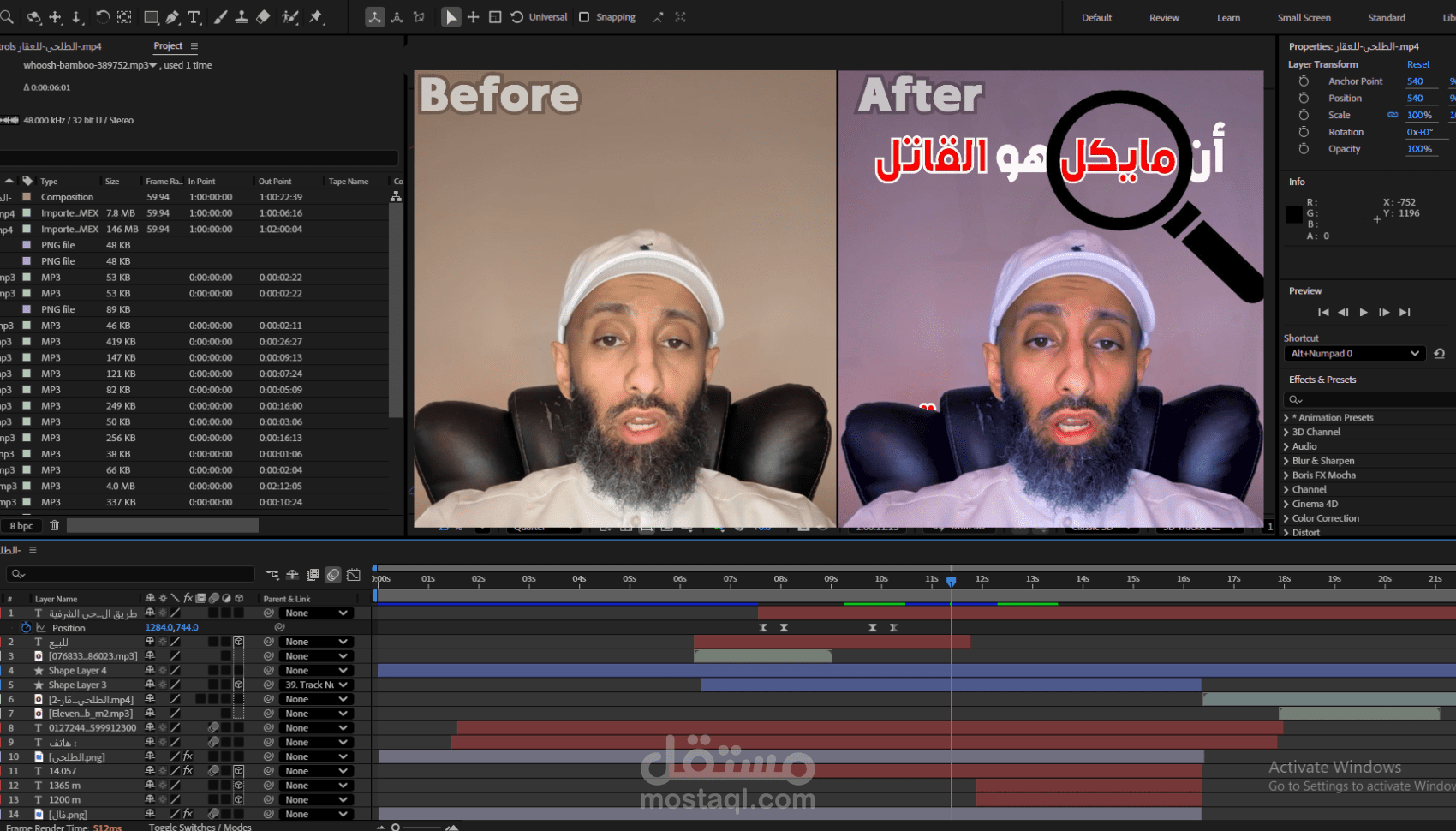Pick the Brush tool from the toolbar
Screen dimensions: 1456x831
click(x=220, y=16)
